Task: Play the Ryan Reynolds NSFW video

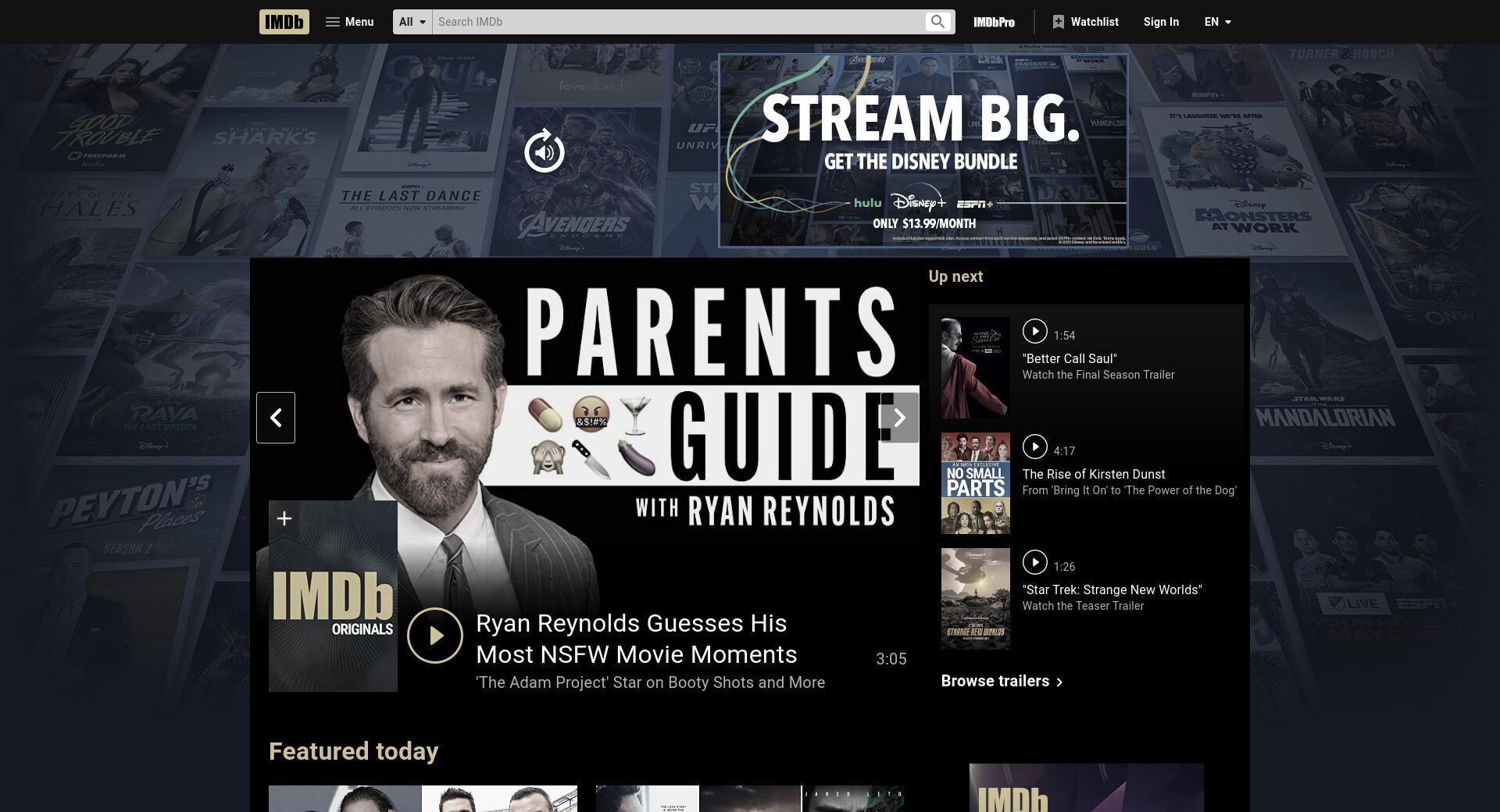Action: pos(435,636)
